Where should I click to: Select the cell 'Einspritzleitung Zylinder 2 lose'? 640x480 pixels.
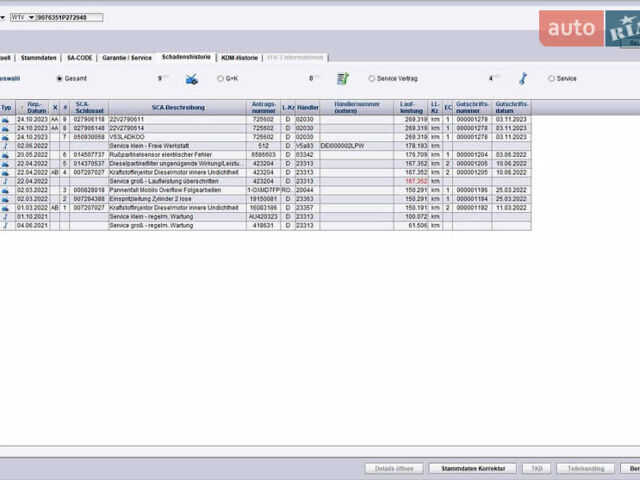click(178, 199)
